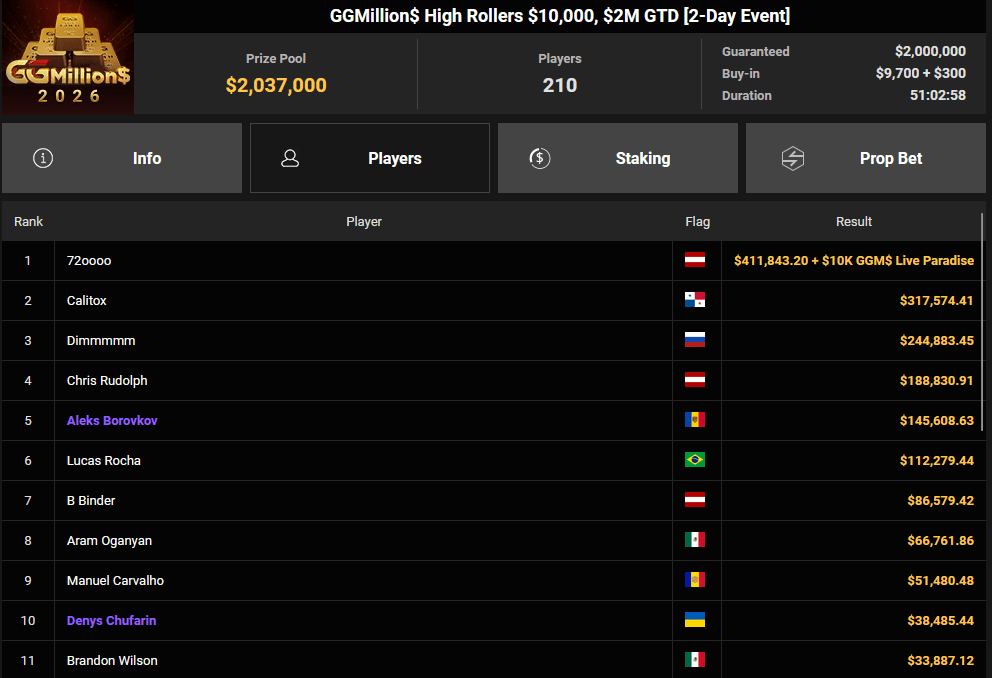The image size is (992, 678).
Task: Click the Player column header
Action: tap(364, 222)
